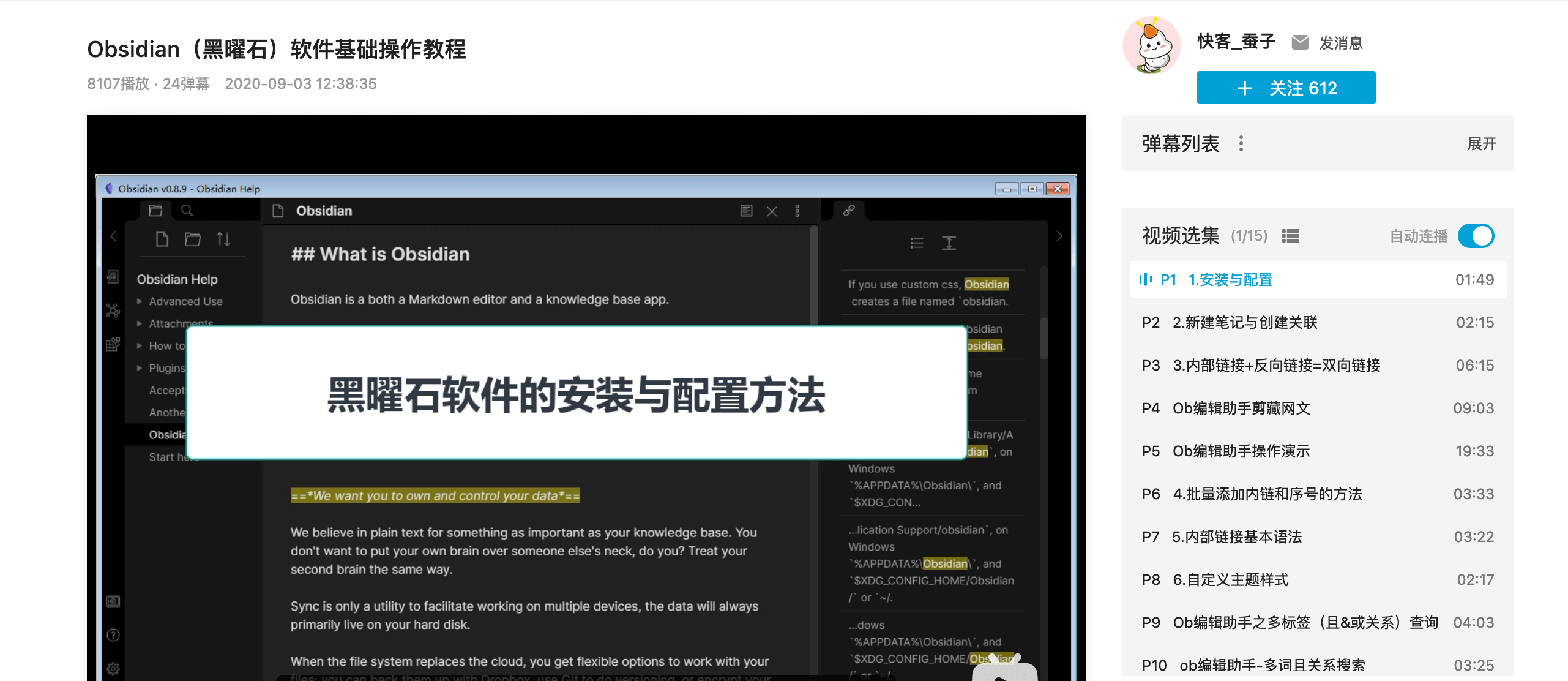1568x681 pixels.
Task: Click the highlighted 'own and control your data' line
Action: pos(435,495)
